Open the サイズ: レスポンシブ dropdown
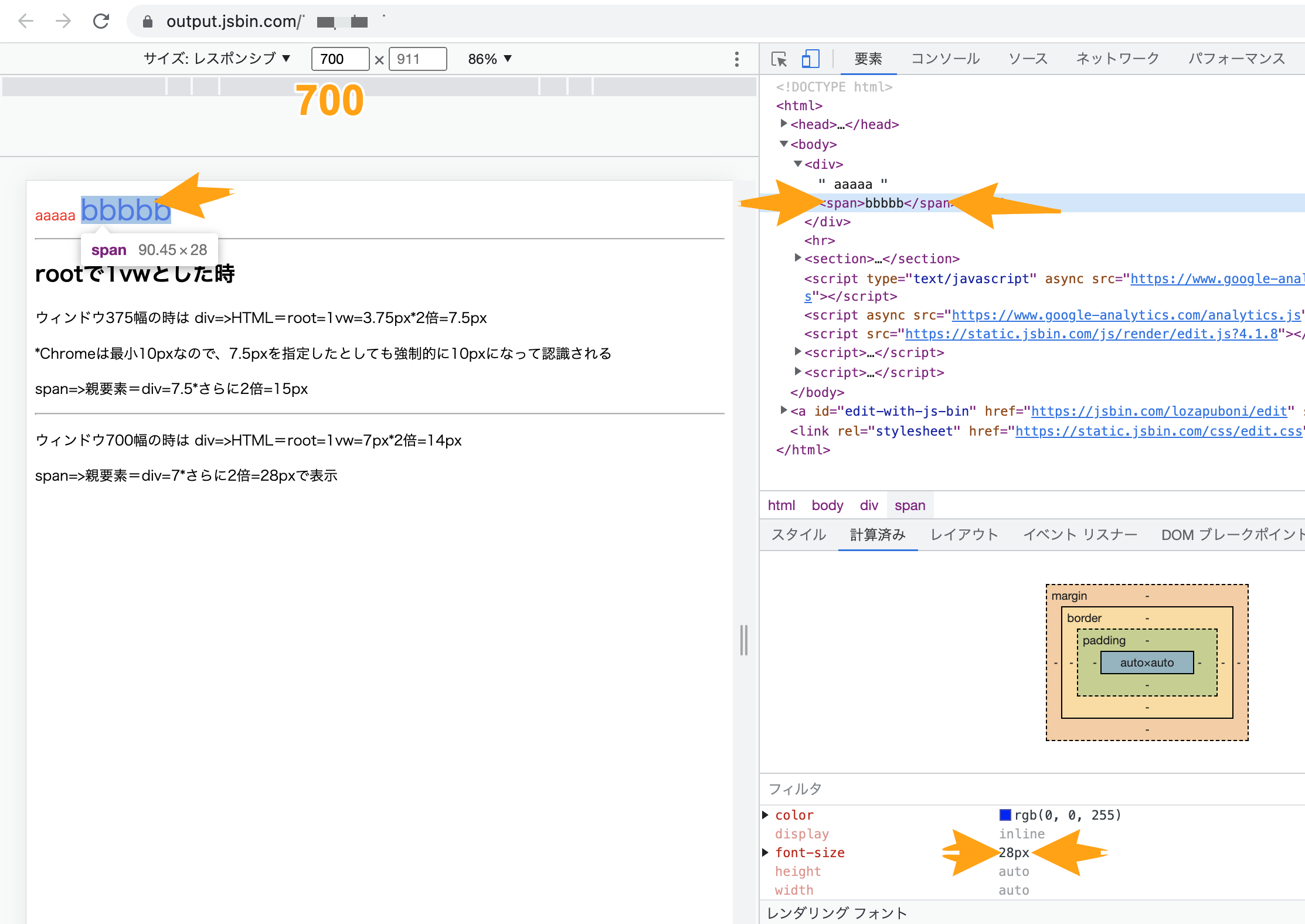Viewport: 1305px width, 924px height. 217,59
